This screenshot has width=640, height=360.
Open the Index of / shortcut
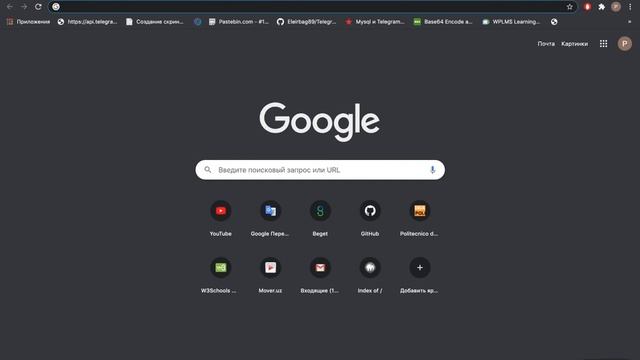click(x=370, y=275)
